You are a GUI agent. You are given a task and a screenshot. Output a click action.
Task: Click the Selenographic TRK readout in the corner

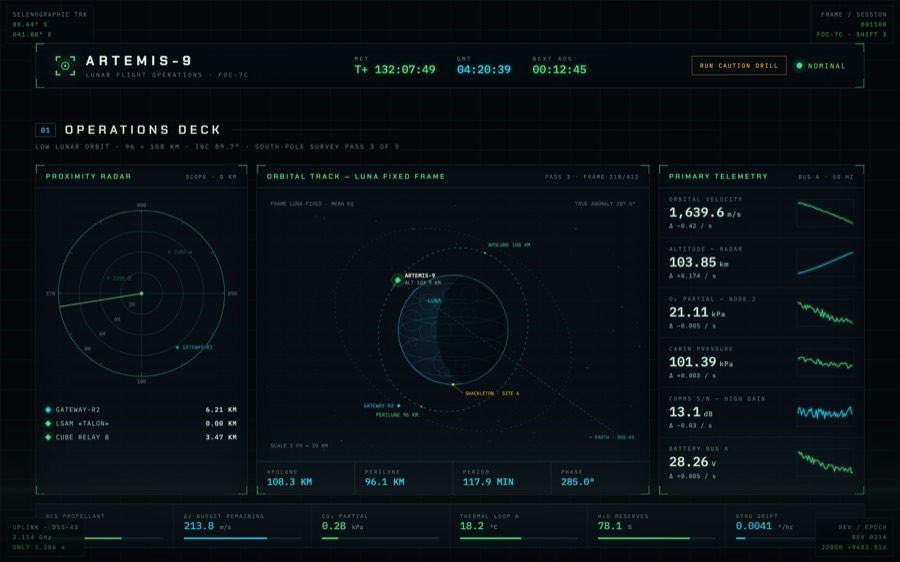pyautogui.click(x=50, y=24)
